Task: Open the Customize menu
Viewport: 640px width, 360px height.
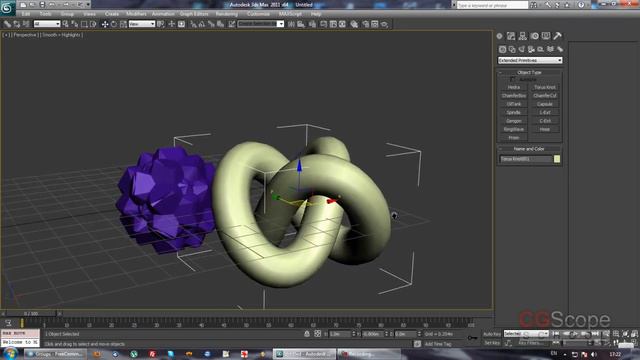Action: click(258, 14)
